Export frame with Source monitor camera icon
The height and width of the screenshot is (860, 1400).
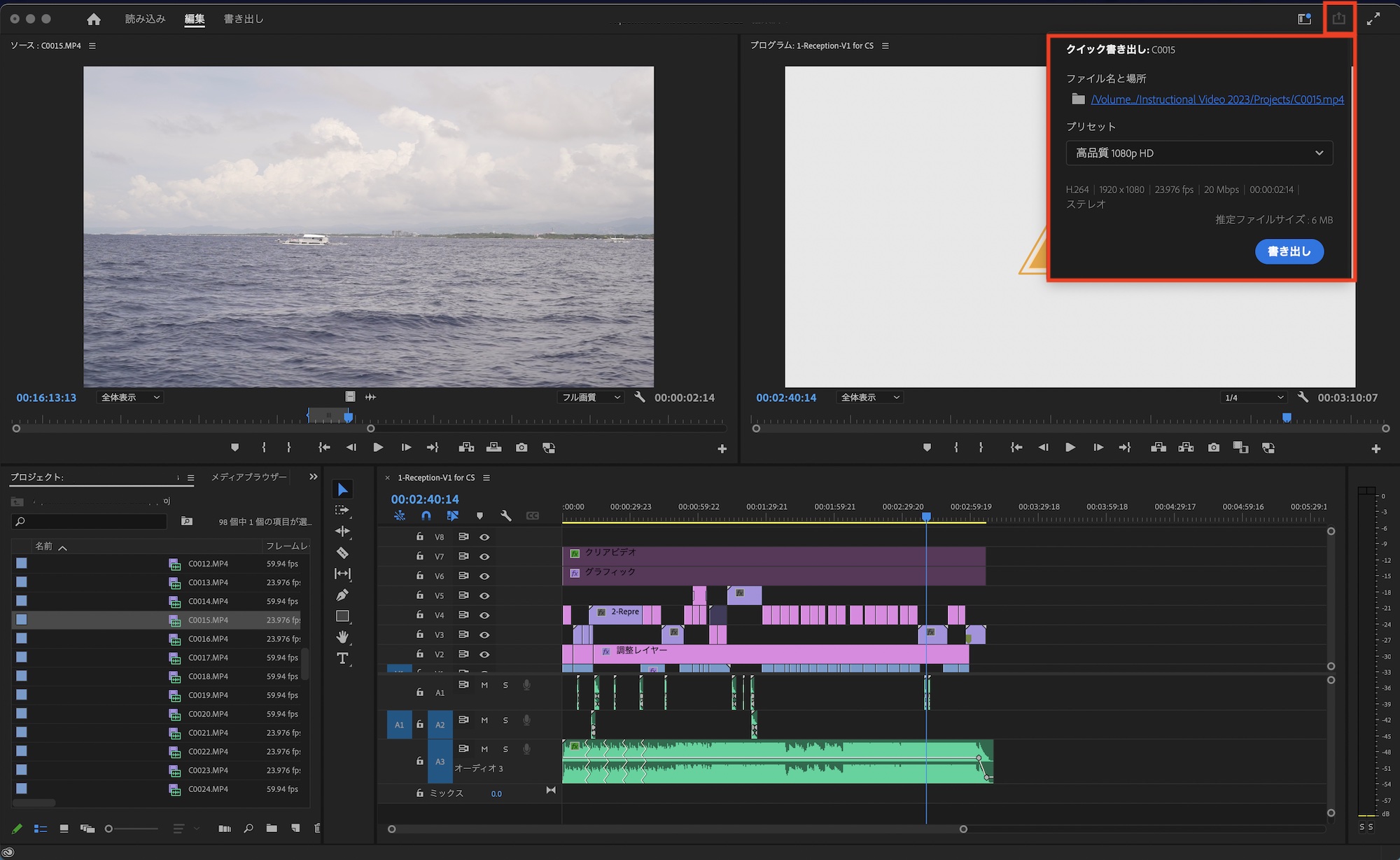click(521, 448)
